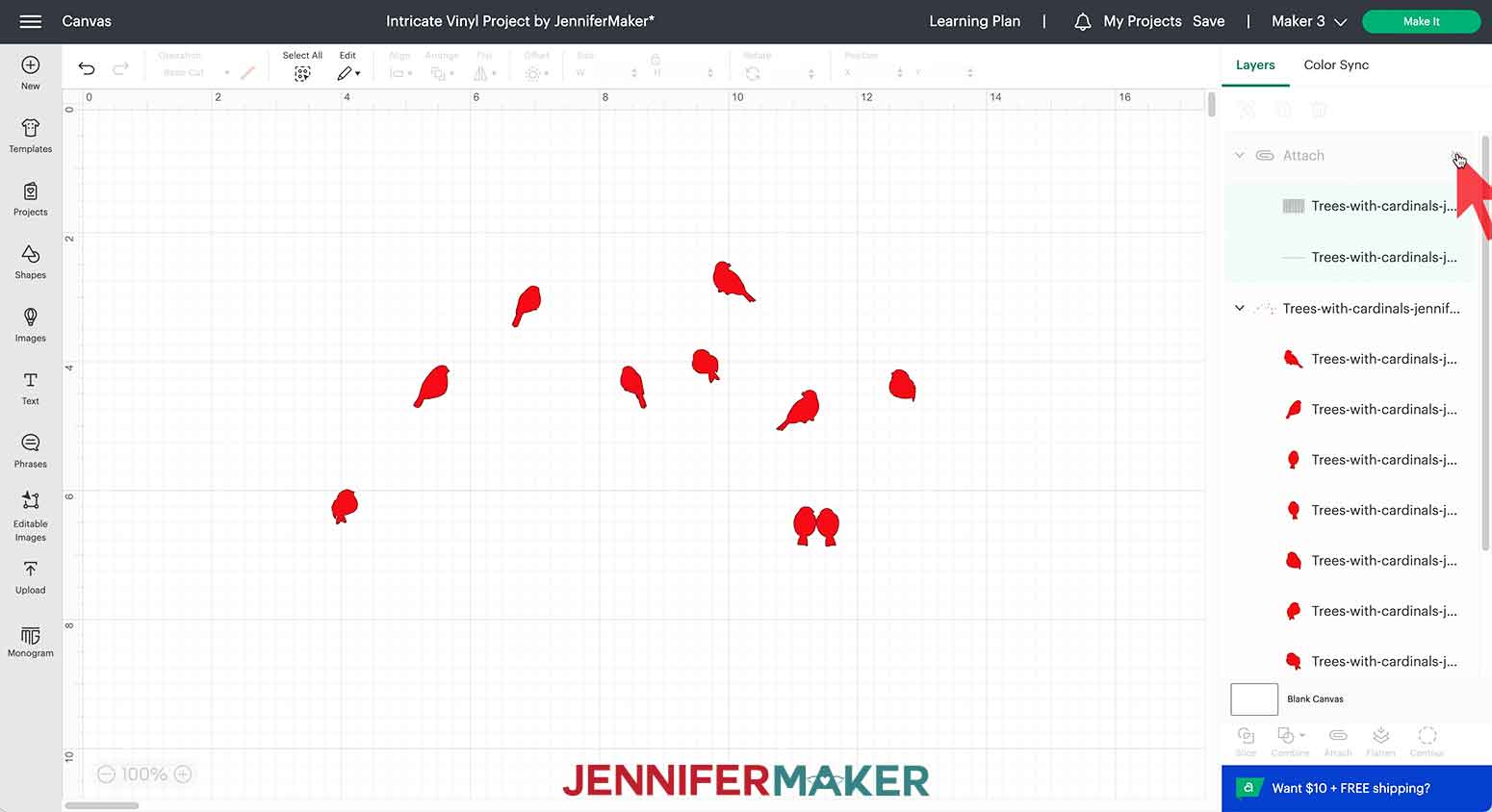Open the Combine dropdown
Screen dimensions: 1492x812
coord(1290,741)
